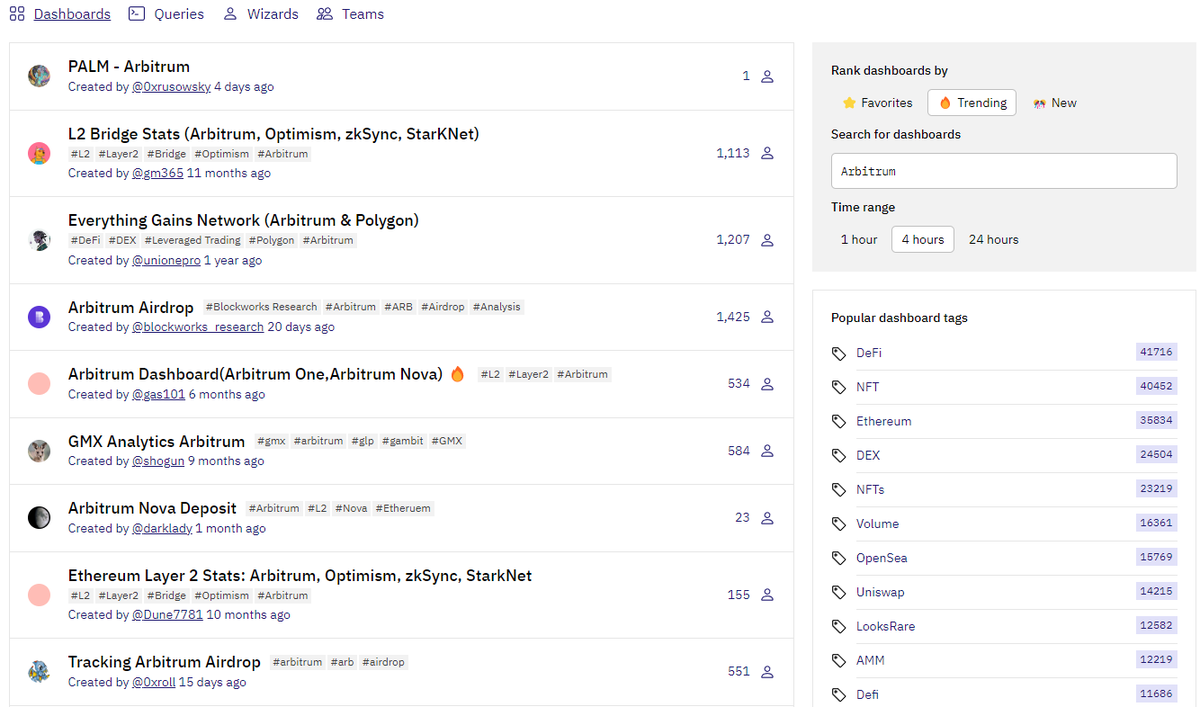Click the Queries terminal icon
This screenshot has height=707, width=1200.
pyautogui.click(x=136, y=14)
